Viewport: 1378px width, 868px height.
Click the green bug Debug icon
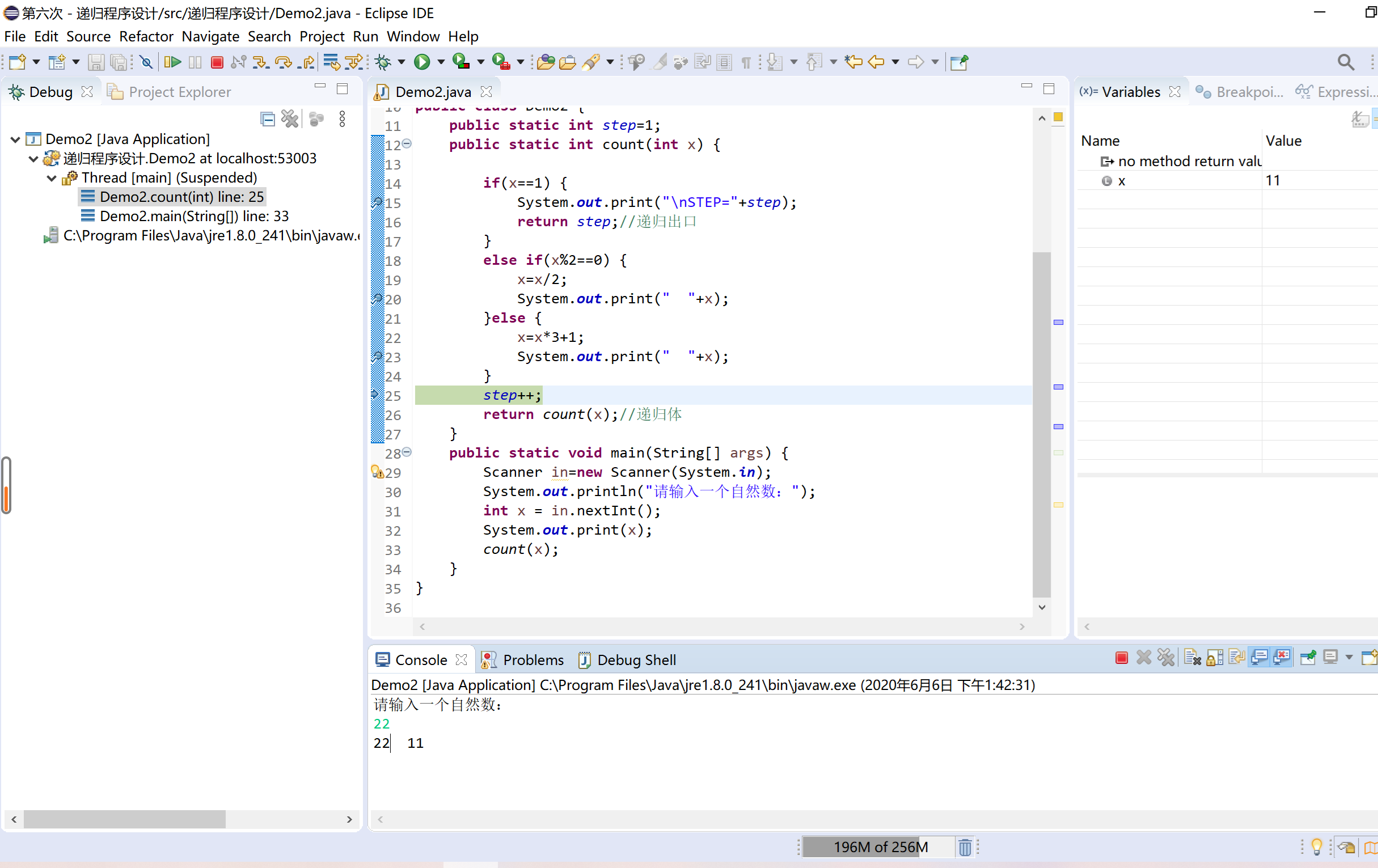(383, 62)
